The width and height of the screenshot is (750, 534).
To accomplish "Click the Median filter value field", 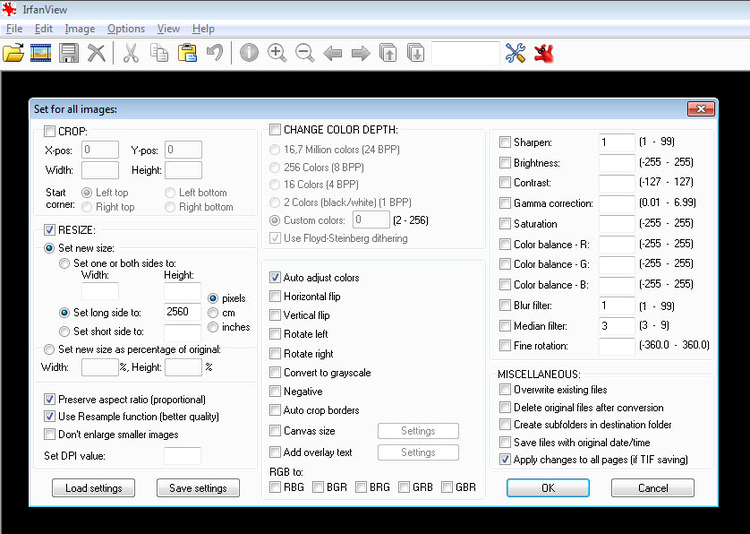I will pos(617,326).
